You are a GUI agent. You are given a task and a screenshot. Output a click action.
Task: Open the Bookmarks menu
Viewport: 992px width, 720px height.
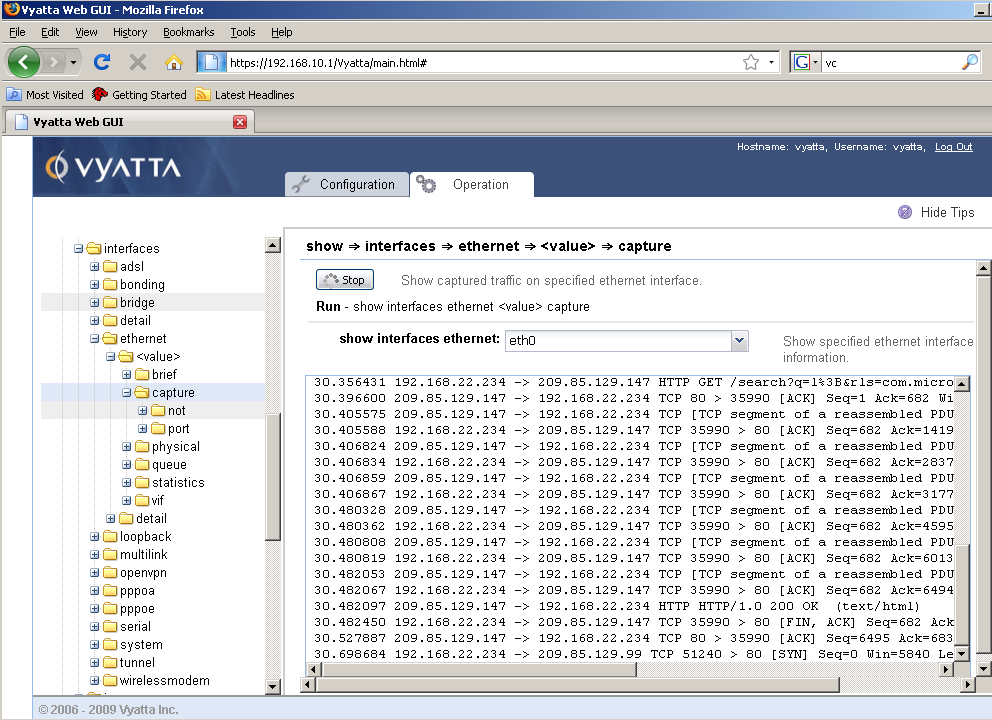tap(188, 32)
